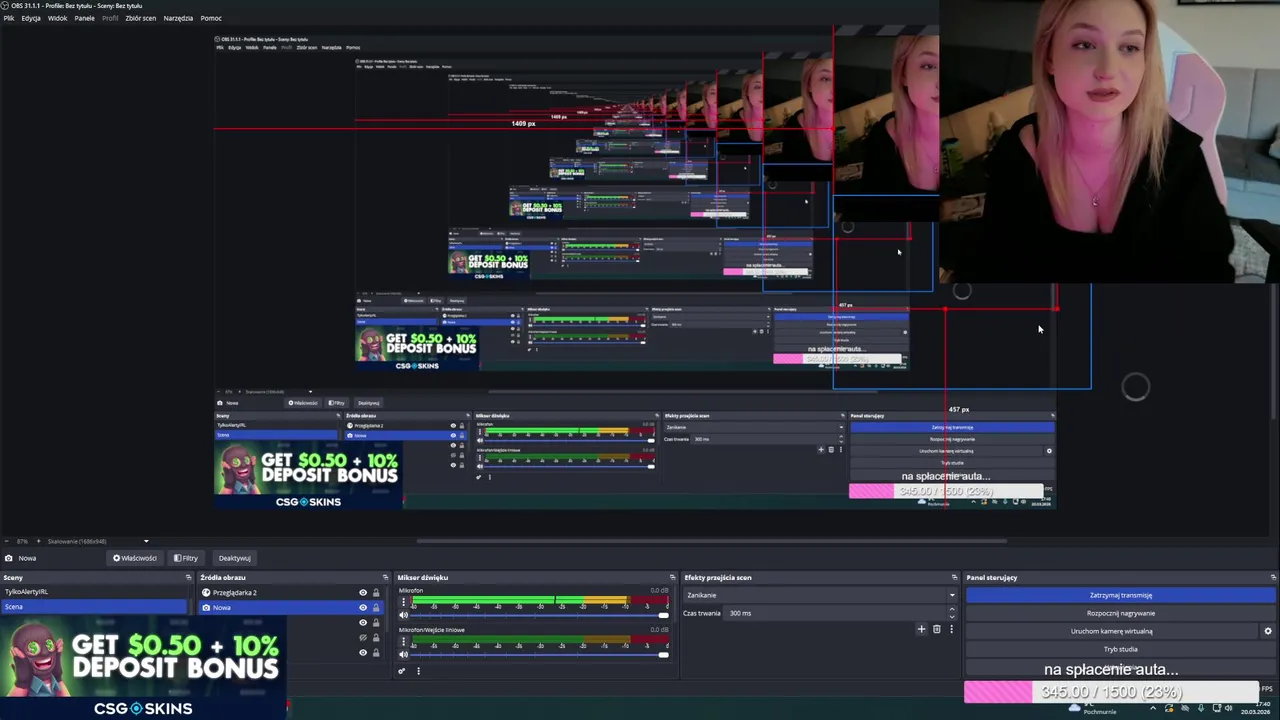
Task: Delete the transition with trash icon
Action: [x=937, y=629]
